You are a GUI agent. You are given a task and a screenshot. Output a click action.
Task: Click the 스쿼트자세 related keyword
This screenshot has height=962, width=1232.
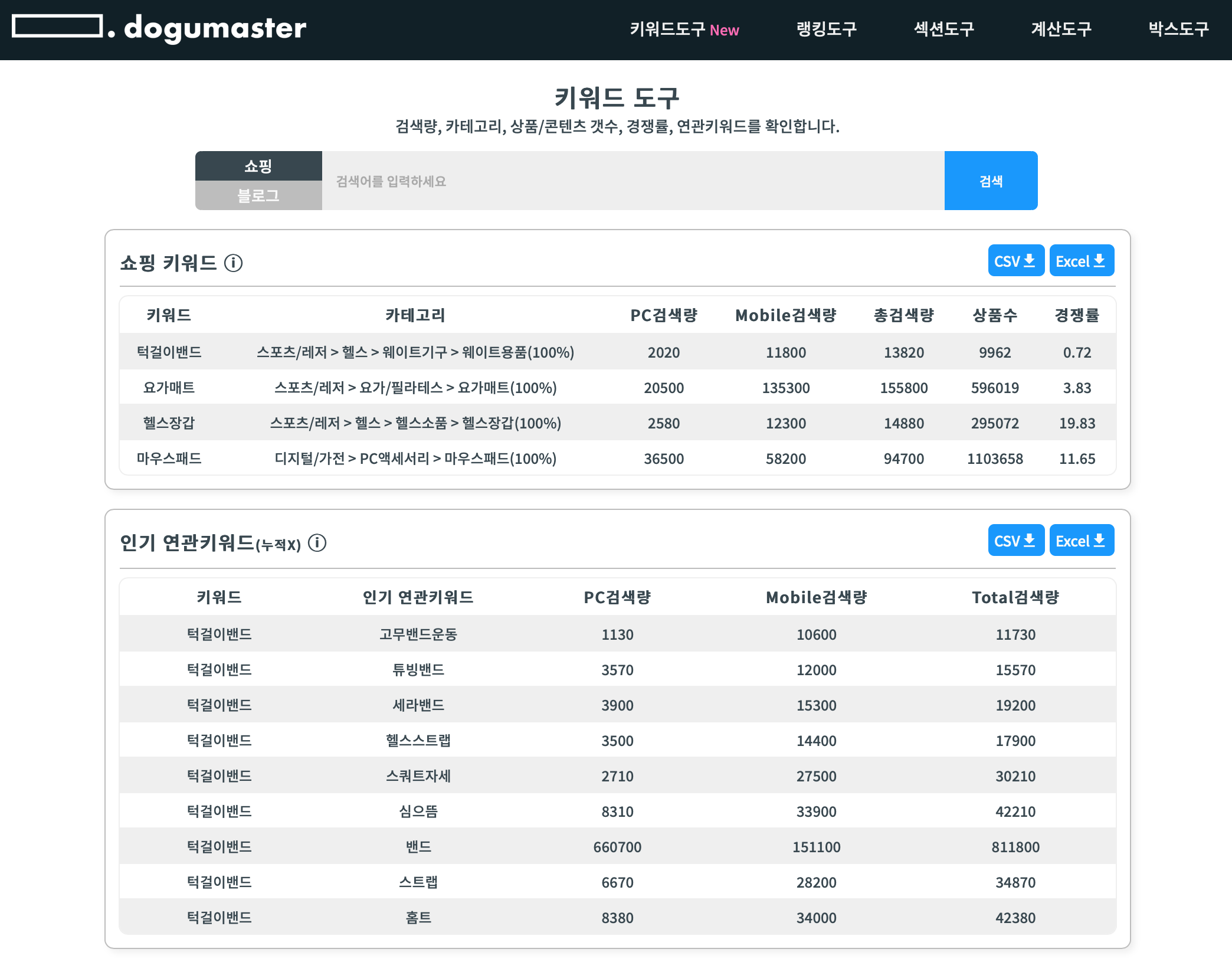click(x=418, y=776)
